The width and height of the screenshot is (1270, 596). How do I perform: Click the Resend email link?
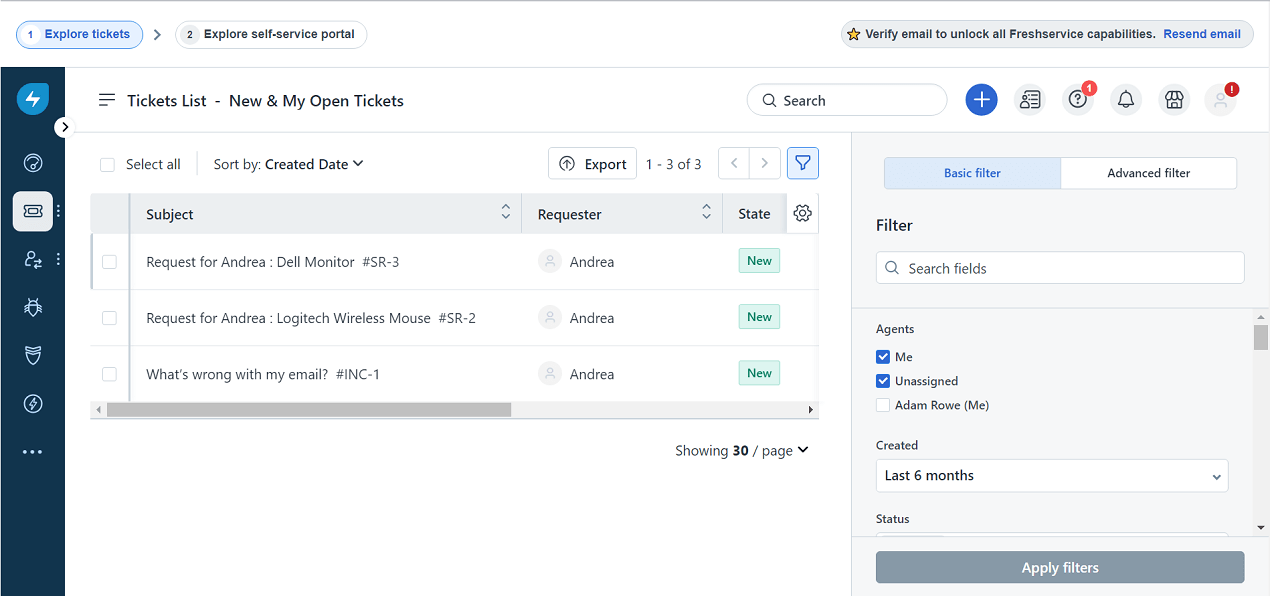(x=1202, y=34)
